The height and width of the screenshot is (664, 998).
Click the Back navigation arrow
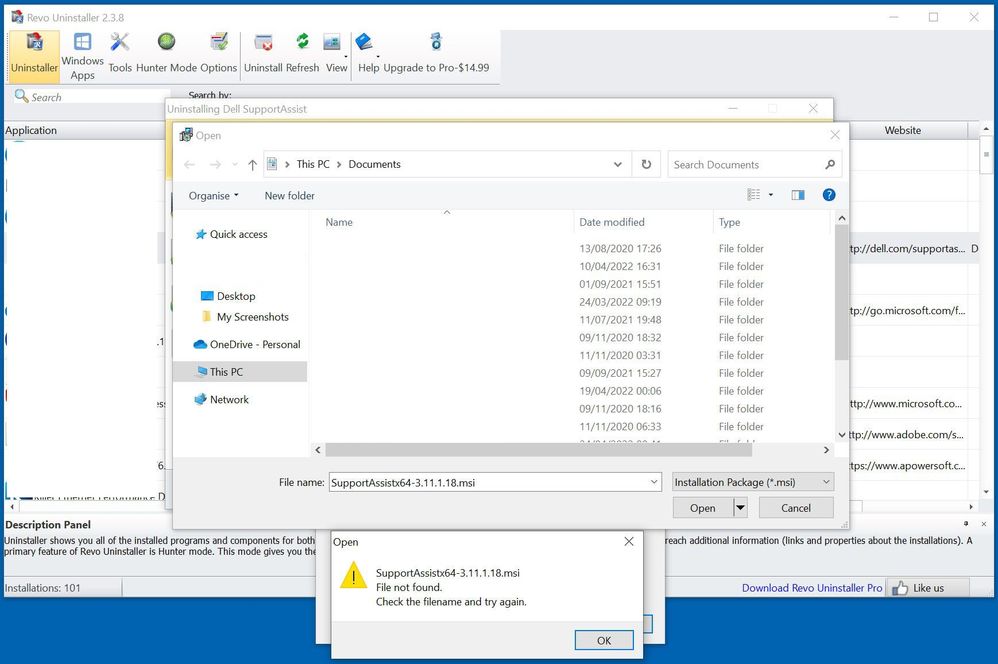pyautogui.click(x=189, y=165)
